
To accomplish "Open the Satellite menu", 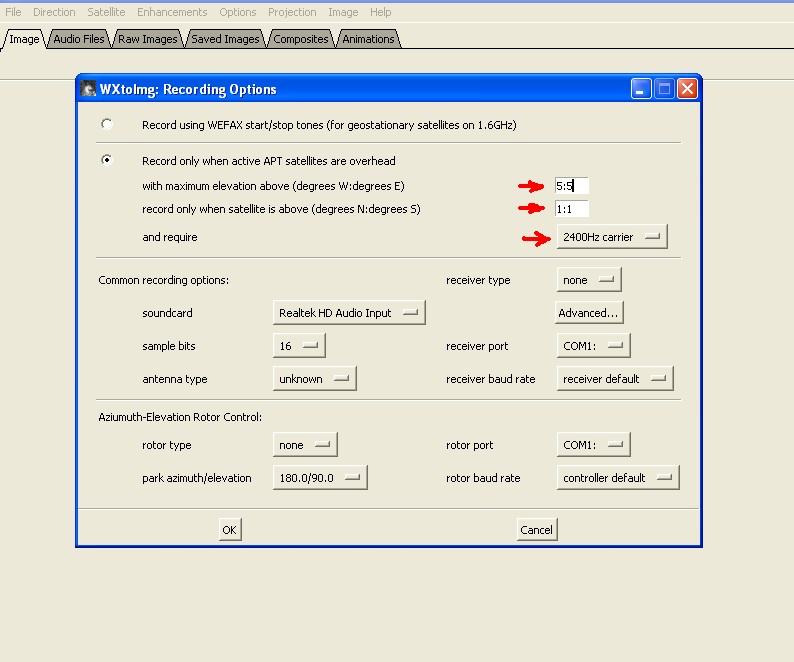I will pyautogui.click(x=106, y=12).
